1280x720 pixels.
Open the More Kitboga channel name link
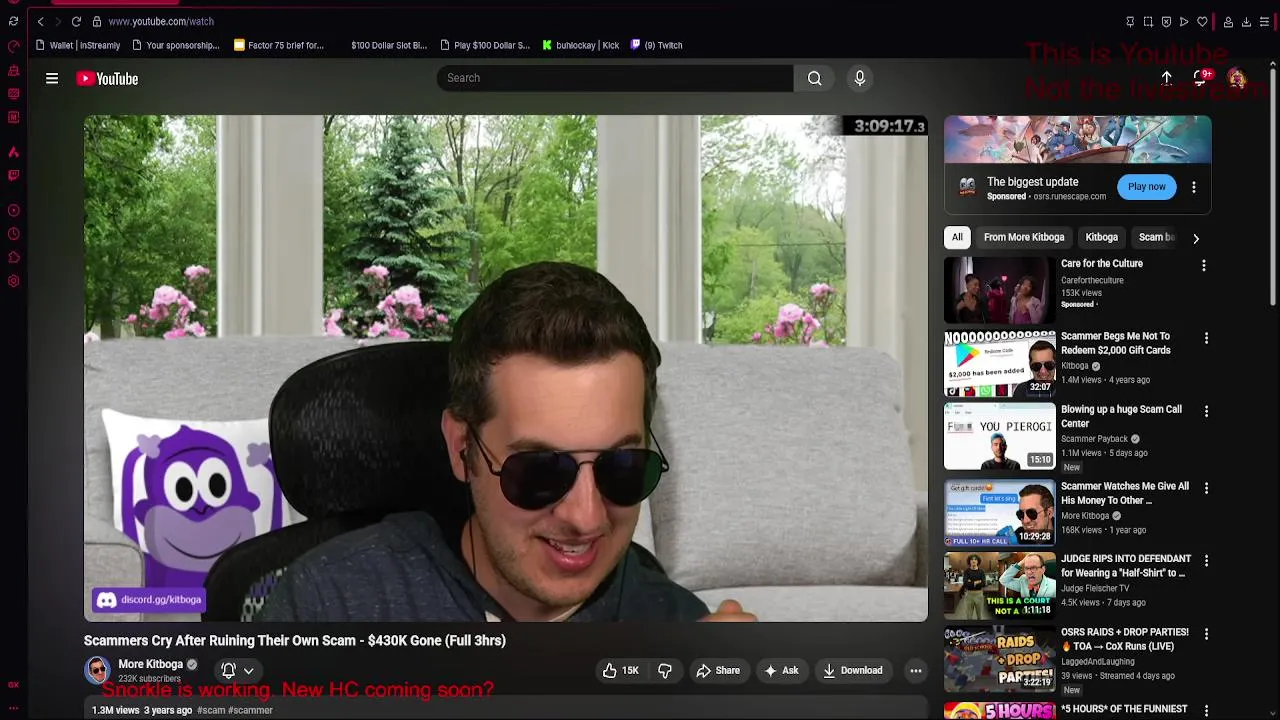151,664
